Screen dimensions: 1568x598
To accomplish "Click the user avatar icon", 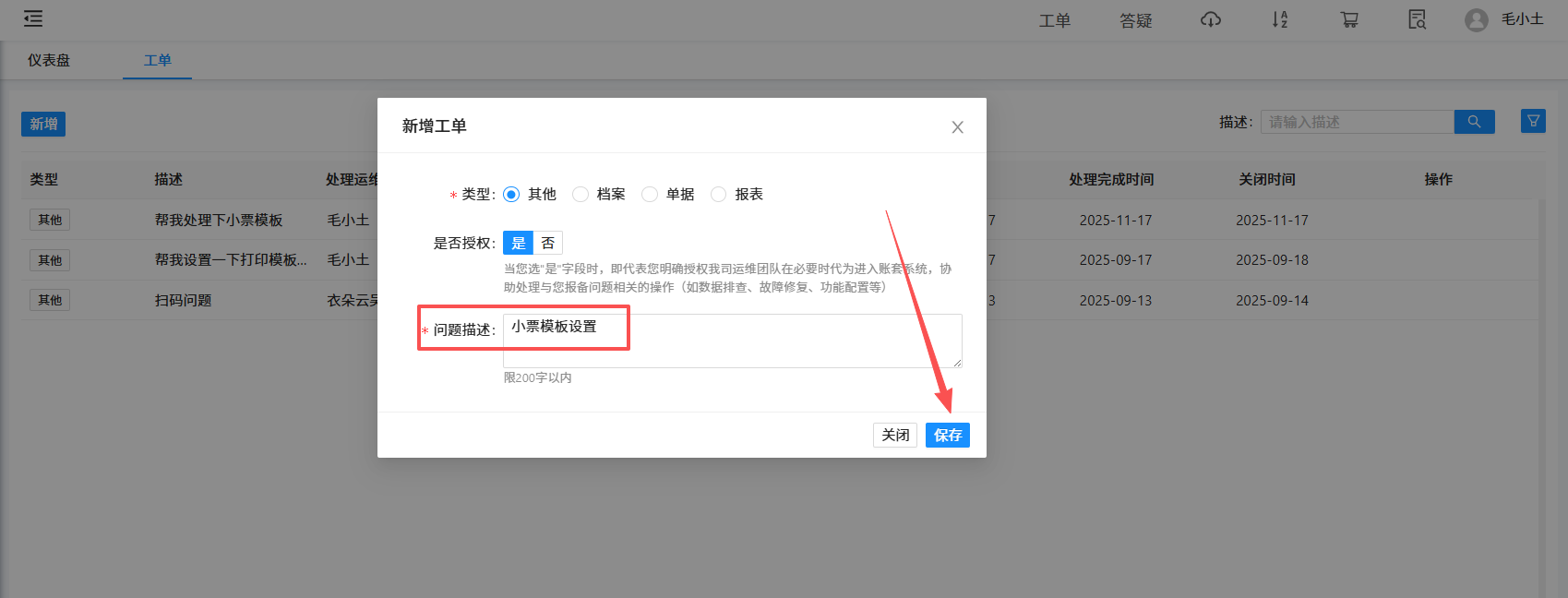I will click(1476, 20).
